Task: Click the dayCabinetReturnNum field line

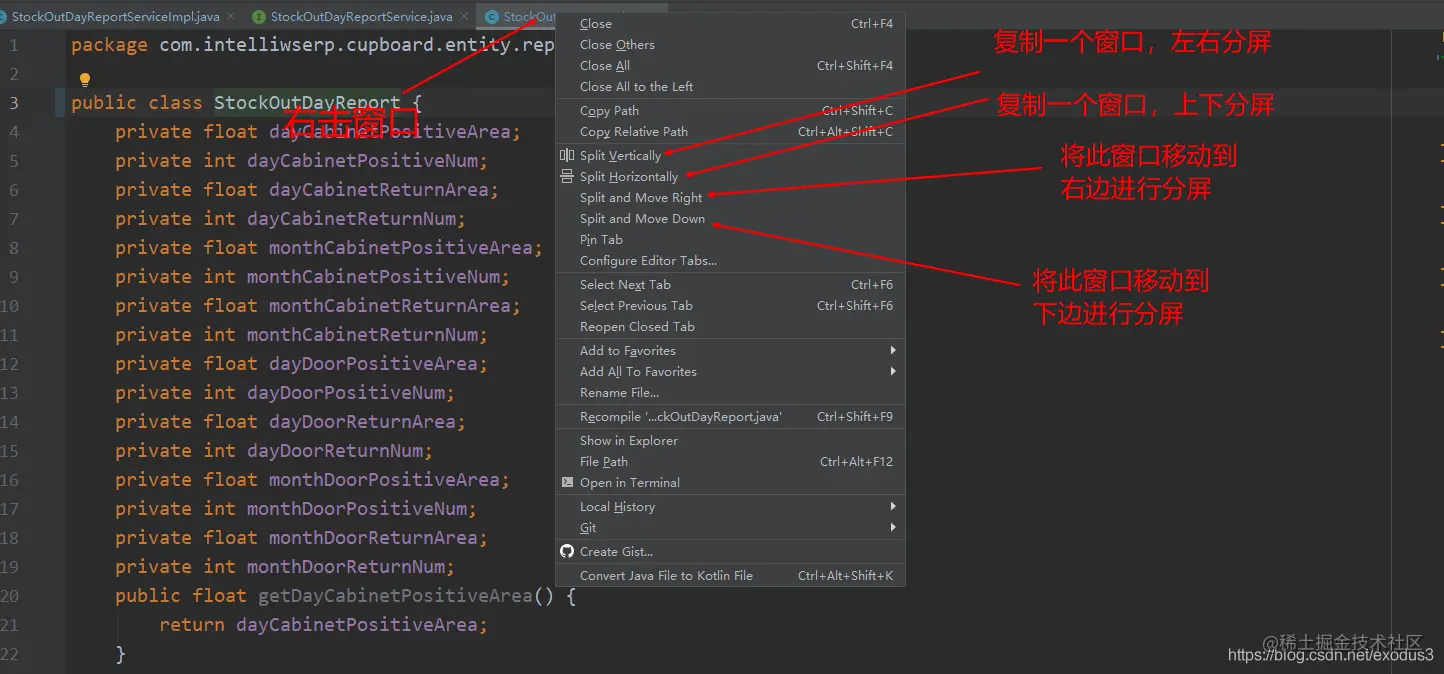Action: (290, 219)
